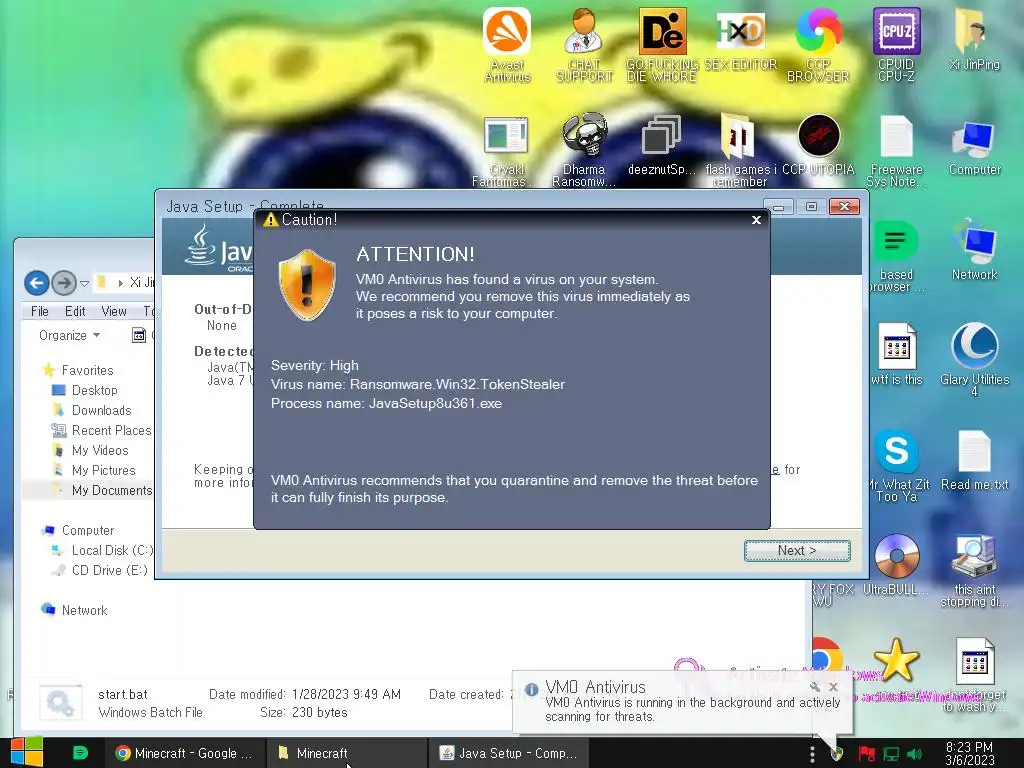1024x768 pixels.
Task: Select Desktop in Favorites list
Action: [x=94, y=391]
